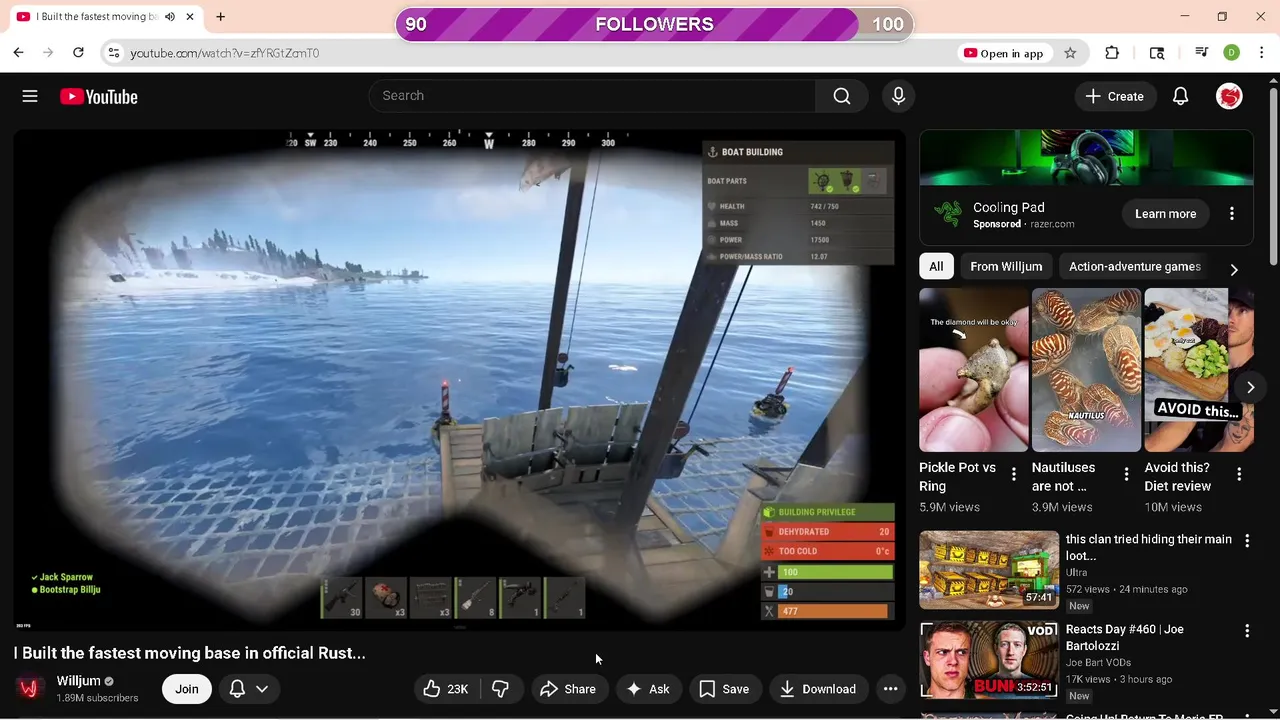The image size is (1280, 720).
Task: Go to YouTube home via logo
Action: [98, 96]
